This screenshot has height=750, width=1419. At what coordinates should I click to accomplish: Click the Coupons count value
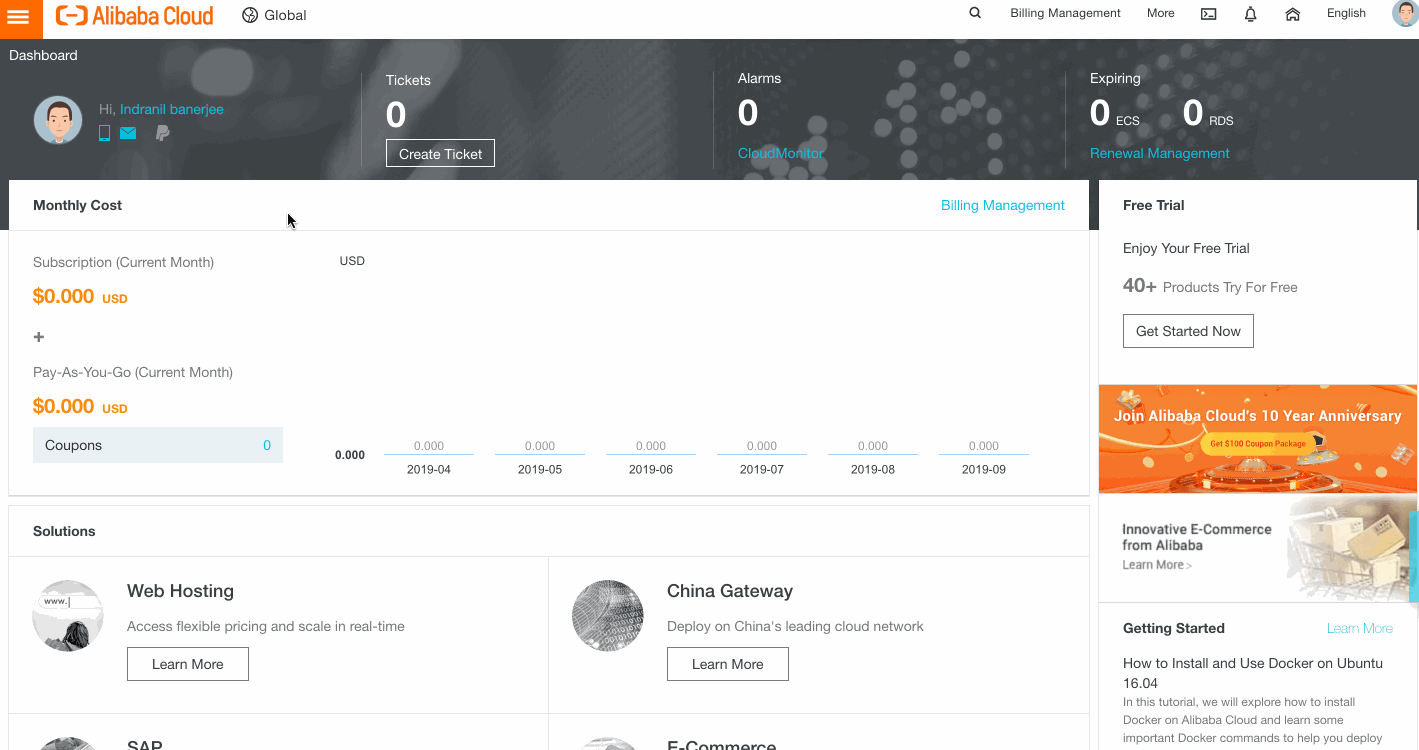point(267,445)
